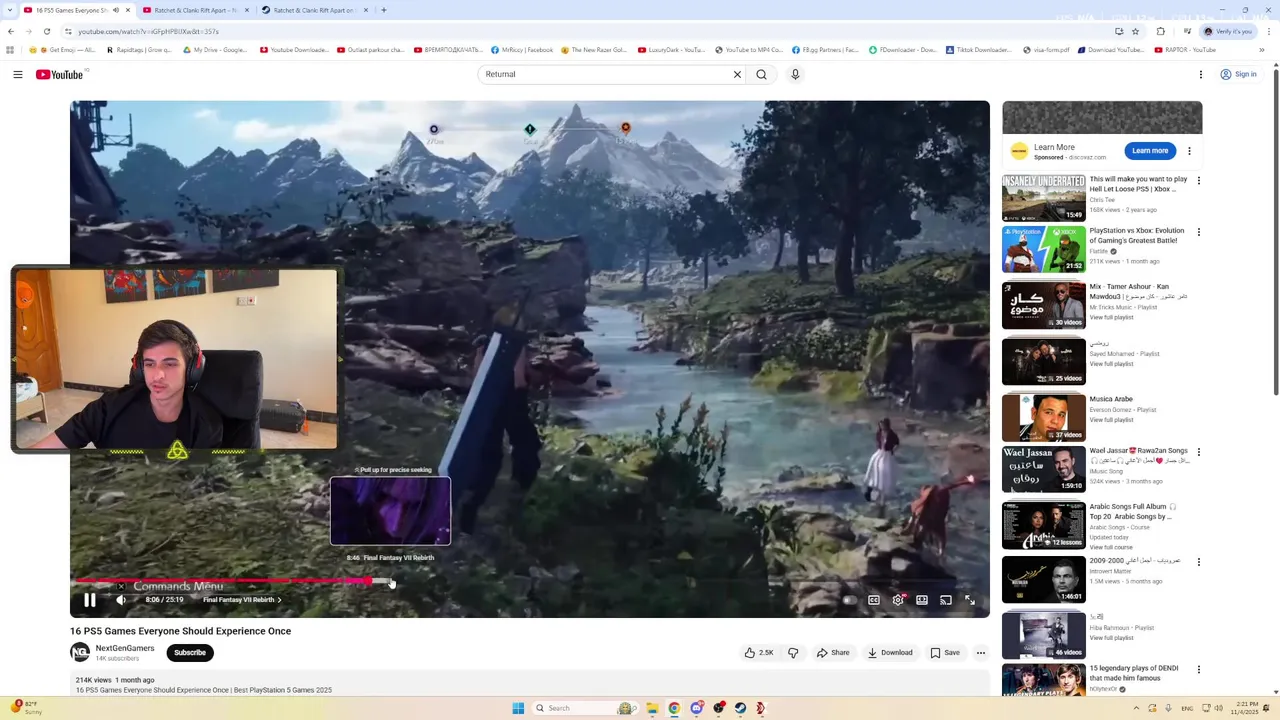This screenshot has width=1280, height=720.
Task: View full playlist for Mix Tamer Ashour
Action: click(1111, 317)
